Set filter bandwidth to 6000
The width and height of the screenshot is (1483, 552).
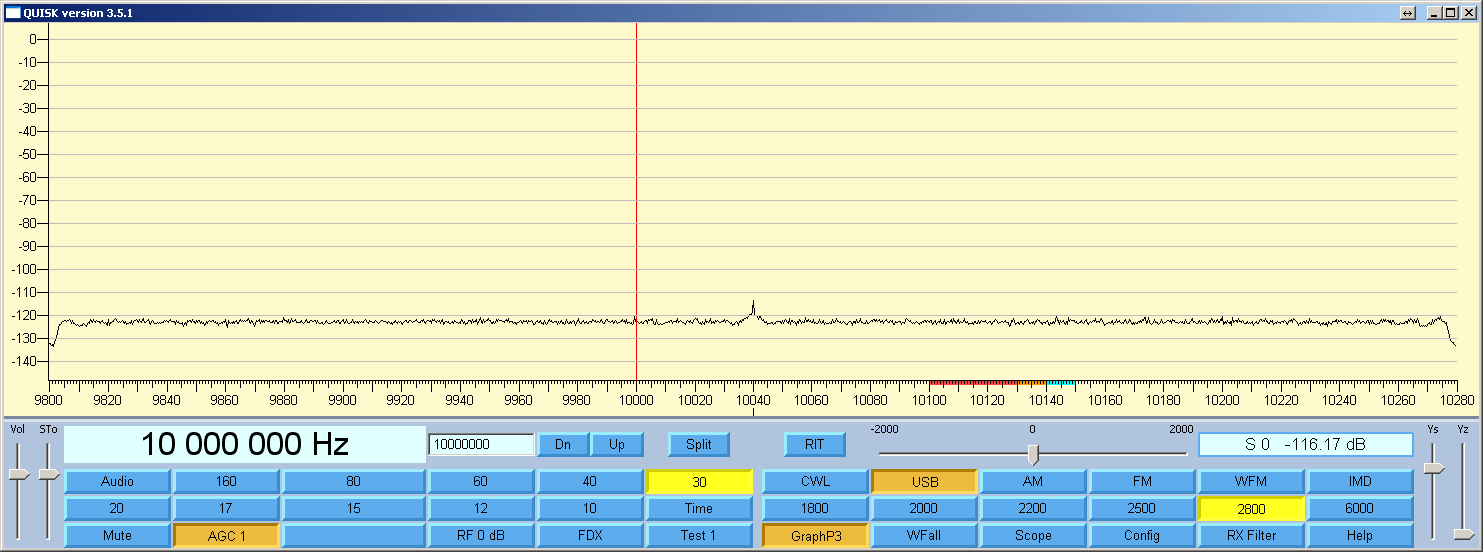tap(1360, 508)
